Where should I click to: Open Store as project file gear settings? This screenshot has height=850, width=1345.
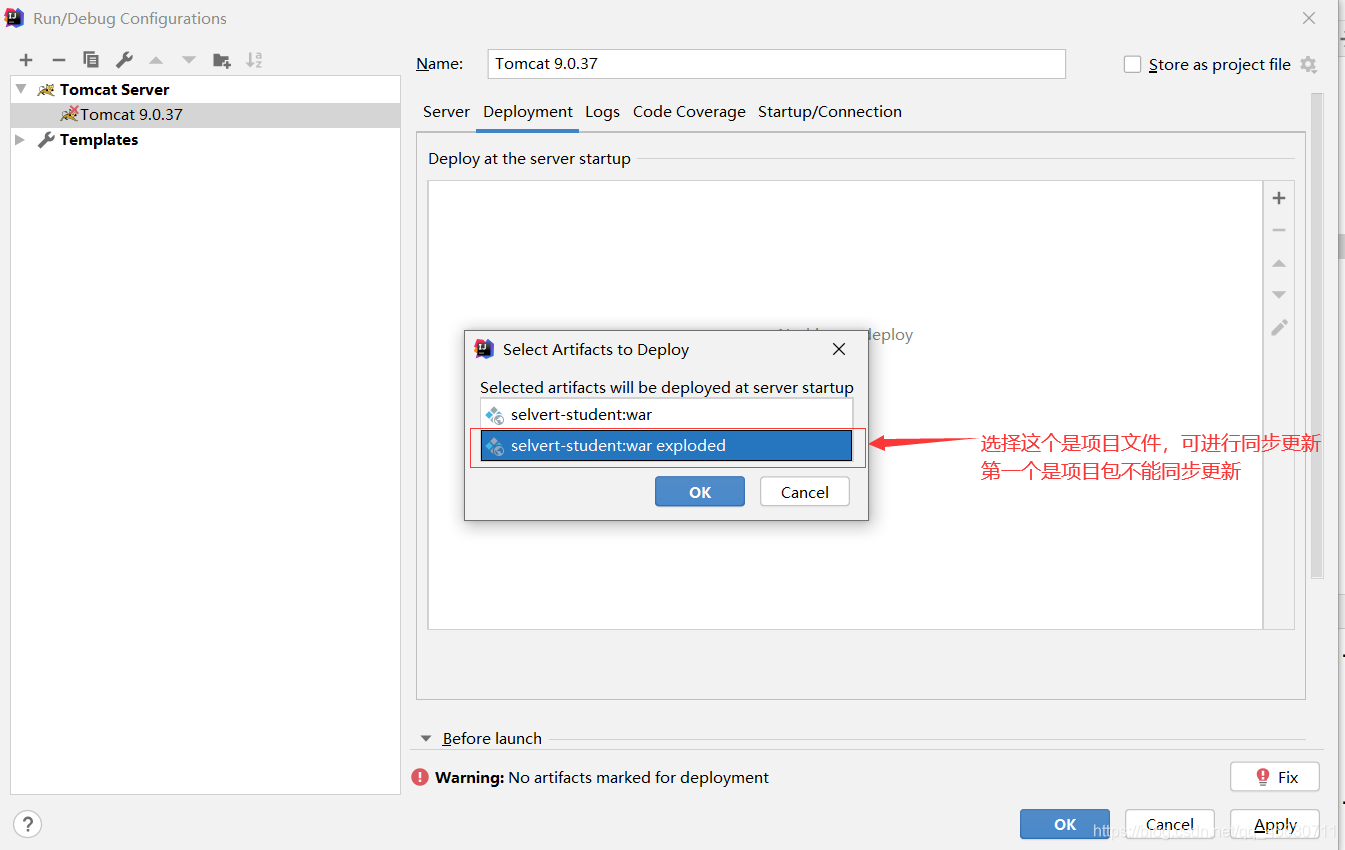pyautogui.click(x=1309, y=65)
